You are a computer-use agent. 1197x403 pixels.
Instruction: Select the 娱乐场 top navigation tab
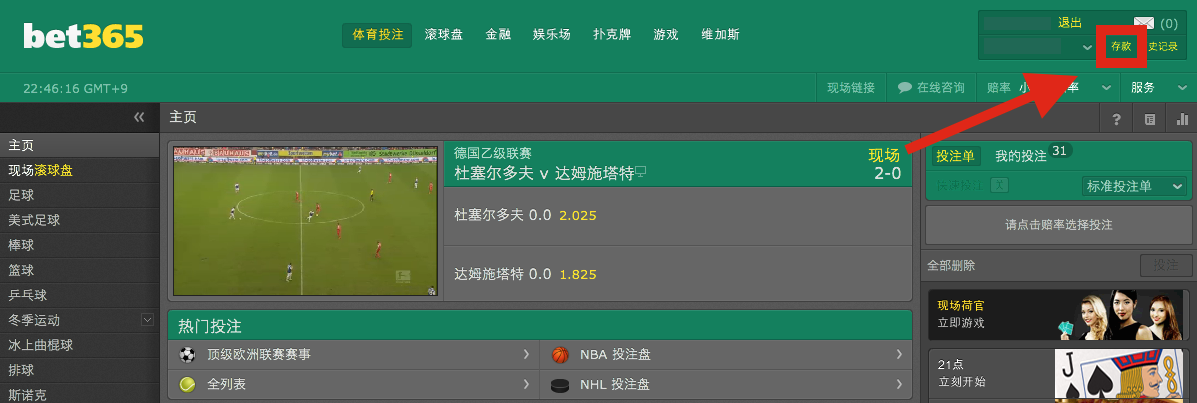552,35
